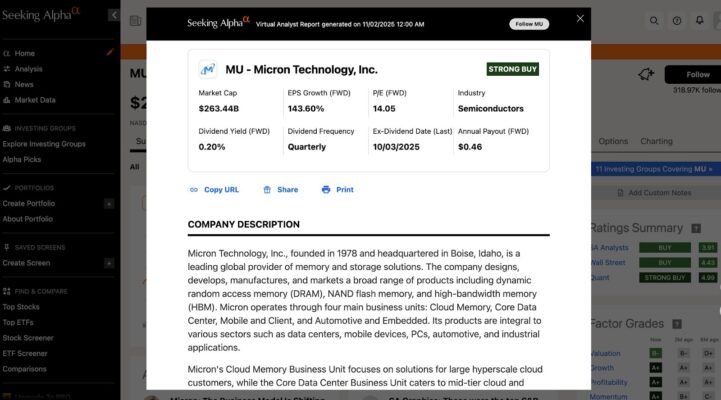
Task: Expand the Create Portfolio plus button
Action: tap(108, 203)
